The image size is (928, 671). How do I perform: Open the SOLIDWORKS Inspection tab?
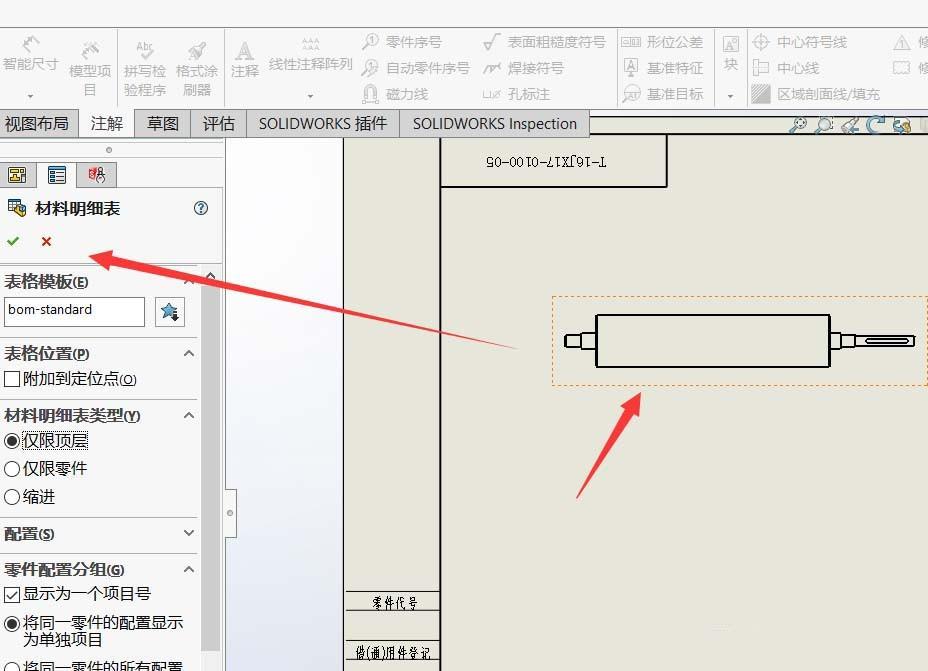pyautogui.click(x=494, y=123)
